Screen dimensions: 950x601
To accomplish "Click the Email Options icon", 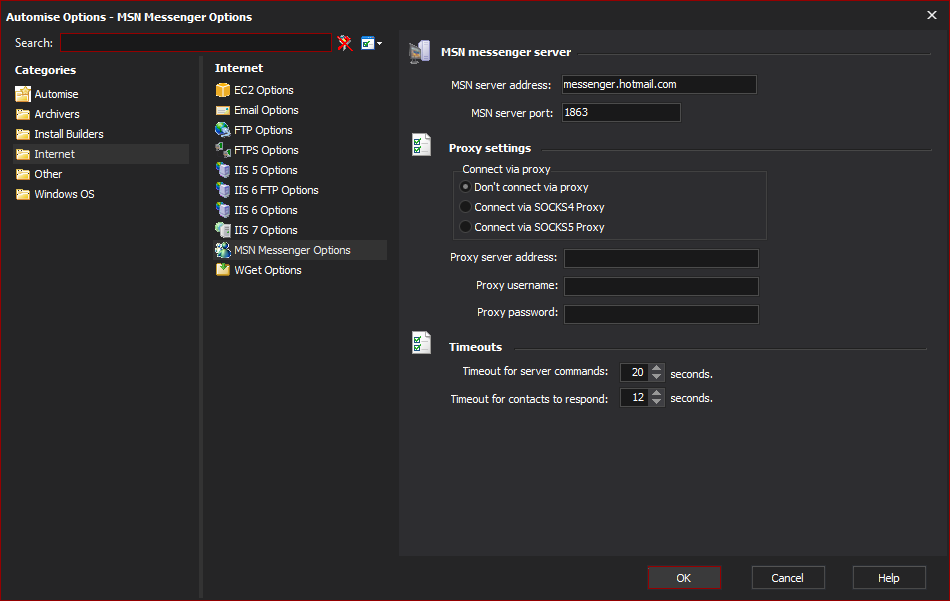I will (x=223, y=110).
